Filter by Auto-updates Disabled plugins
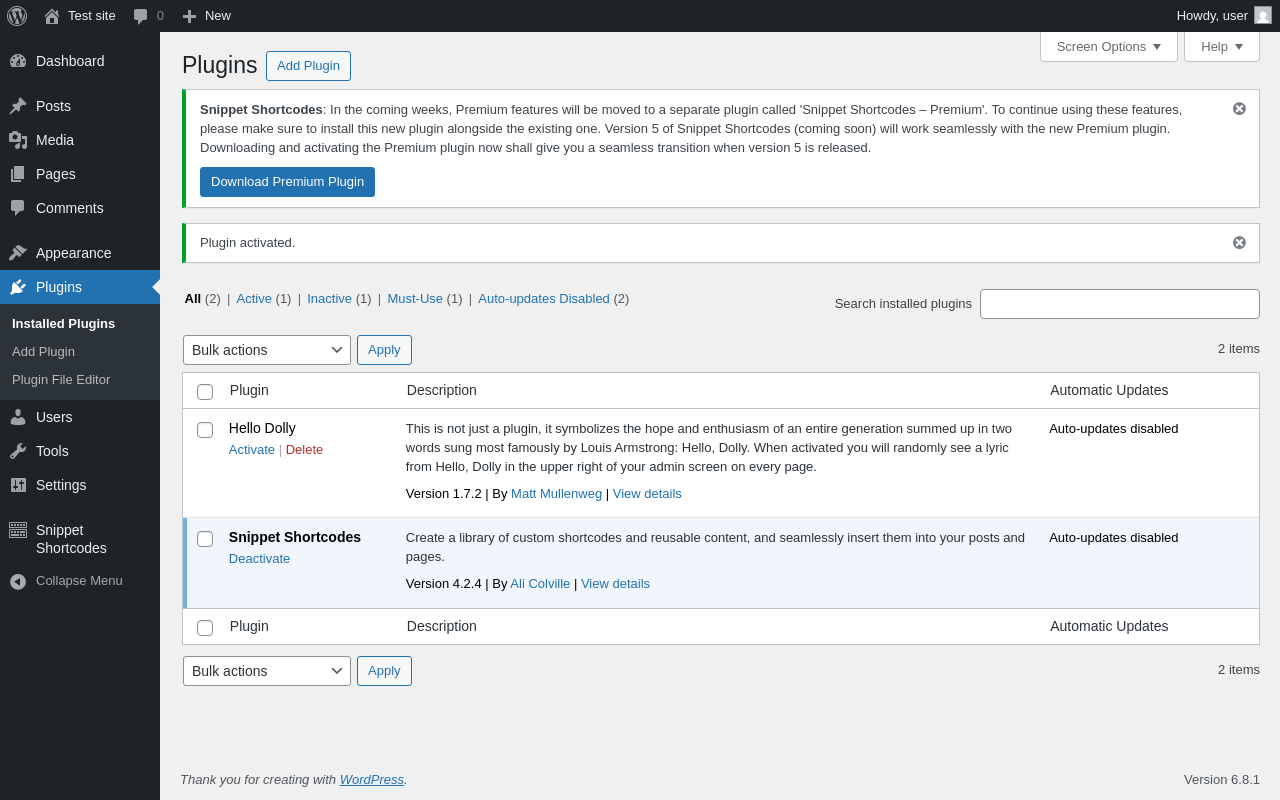Screen dimensions: 1280x800 coord(544,299)
